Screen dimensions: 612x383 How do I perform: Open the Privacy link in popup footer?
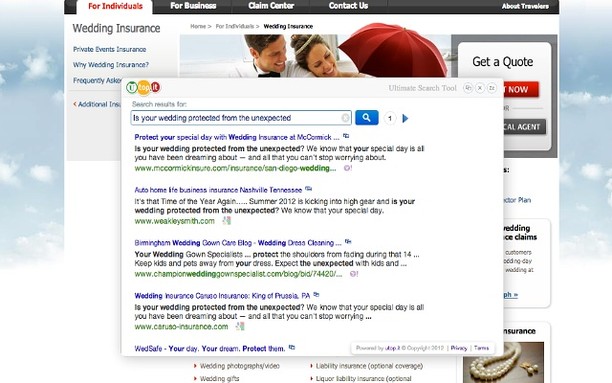tap(459, 348)
